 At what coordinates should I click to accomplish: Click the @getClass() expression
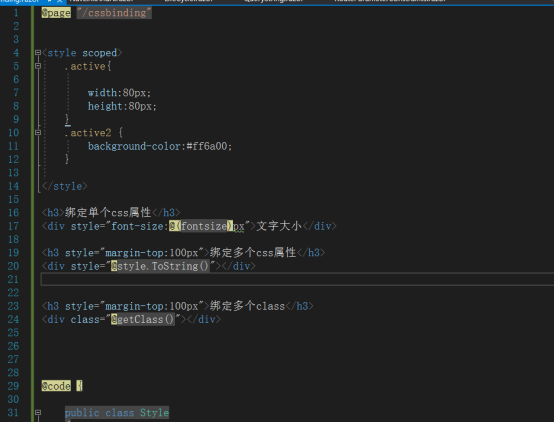coord(143,319)
